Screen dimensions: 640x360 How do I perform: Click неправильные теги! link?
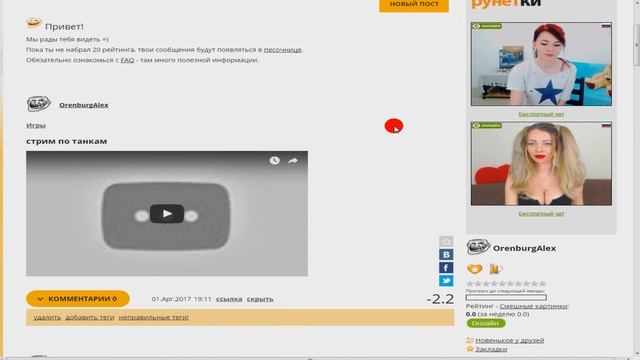click(x=153, y=317)
